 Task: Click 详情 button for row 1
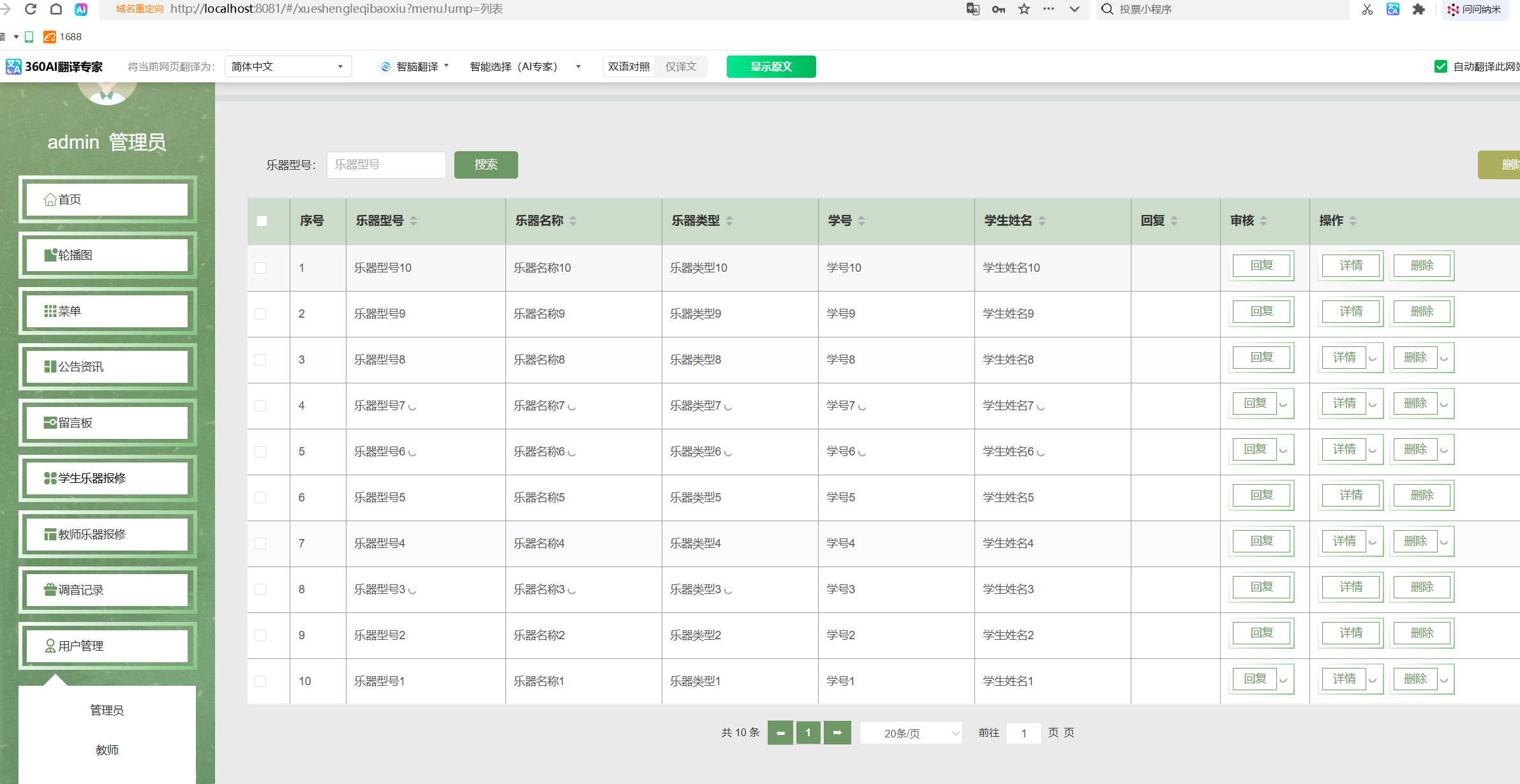point(1350,265)
